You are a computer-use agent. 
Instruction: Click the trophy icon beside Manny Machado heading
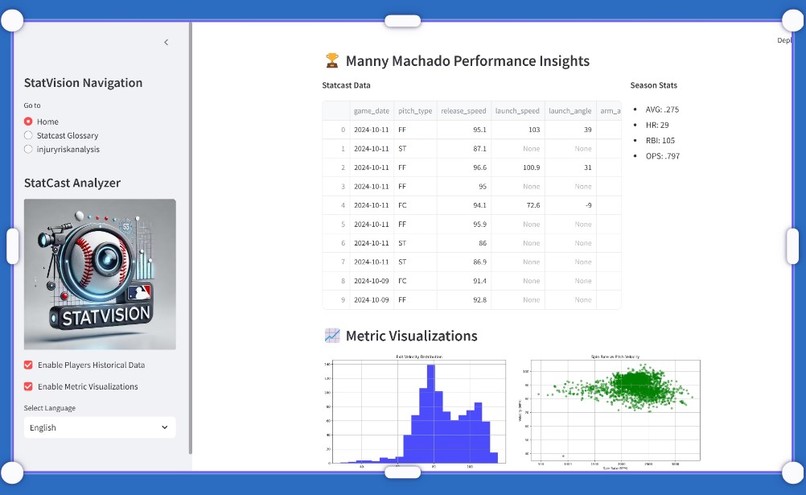(332, 61)
